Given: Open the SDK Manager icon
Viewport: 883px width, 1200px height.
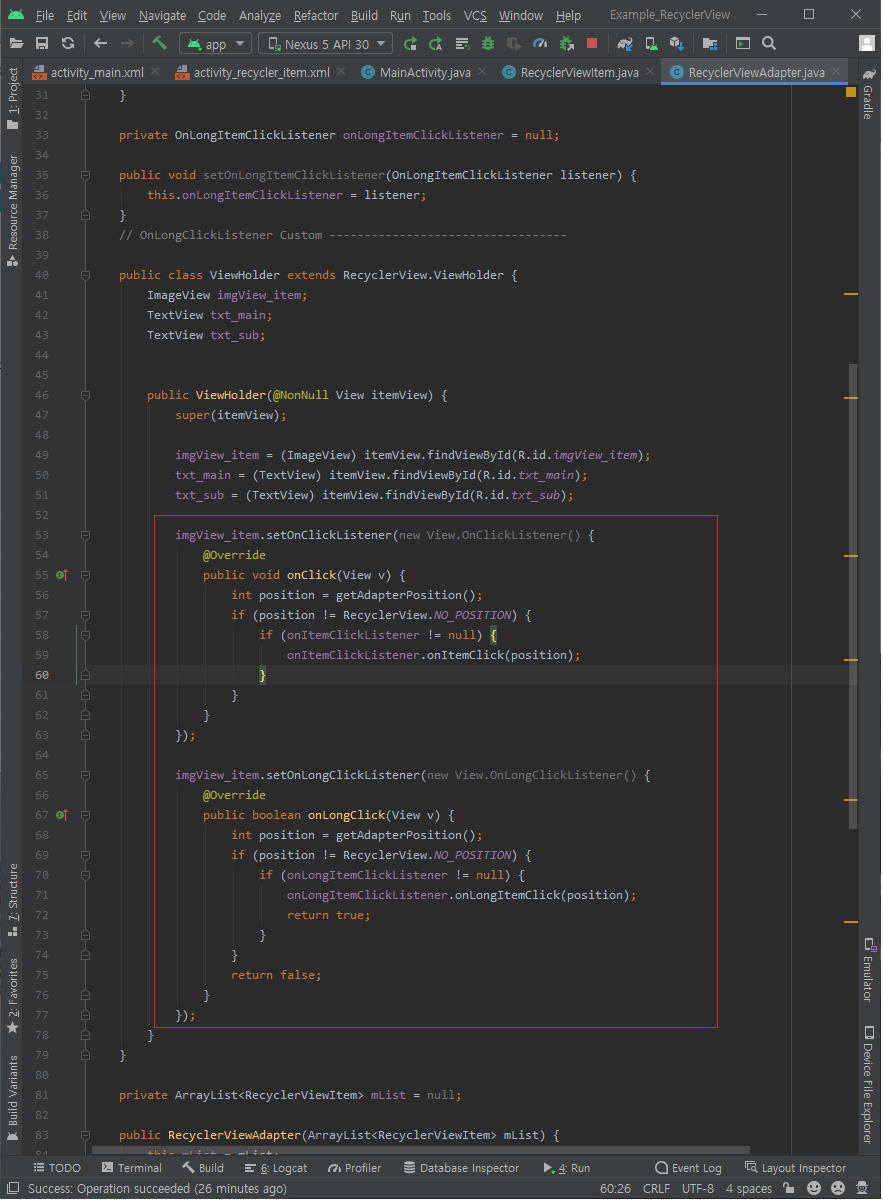Looking at the screenshot, I should (677, 43).
